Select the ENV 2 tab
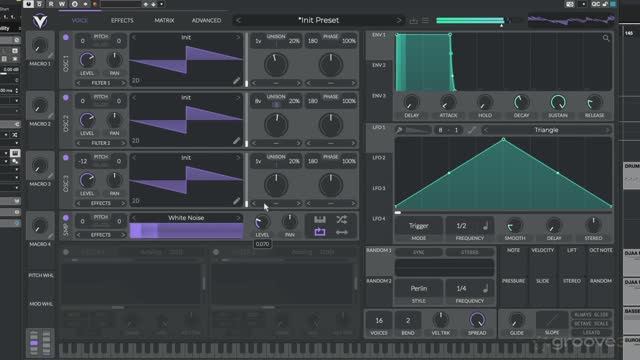Viewport: 640px width, 360px height. (379, 65)
